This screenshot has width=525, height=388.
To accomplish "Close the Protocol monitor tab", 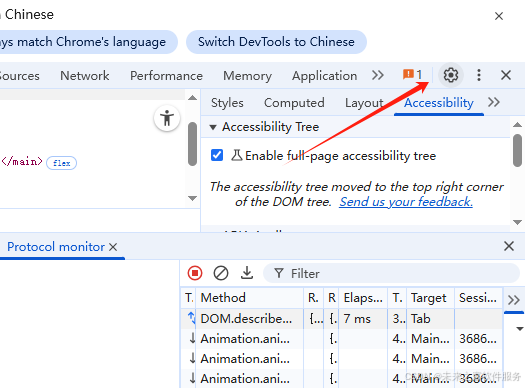I will [x=113, y=247].
